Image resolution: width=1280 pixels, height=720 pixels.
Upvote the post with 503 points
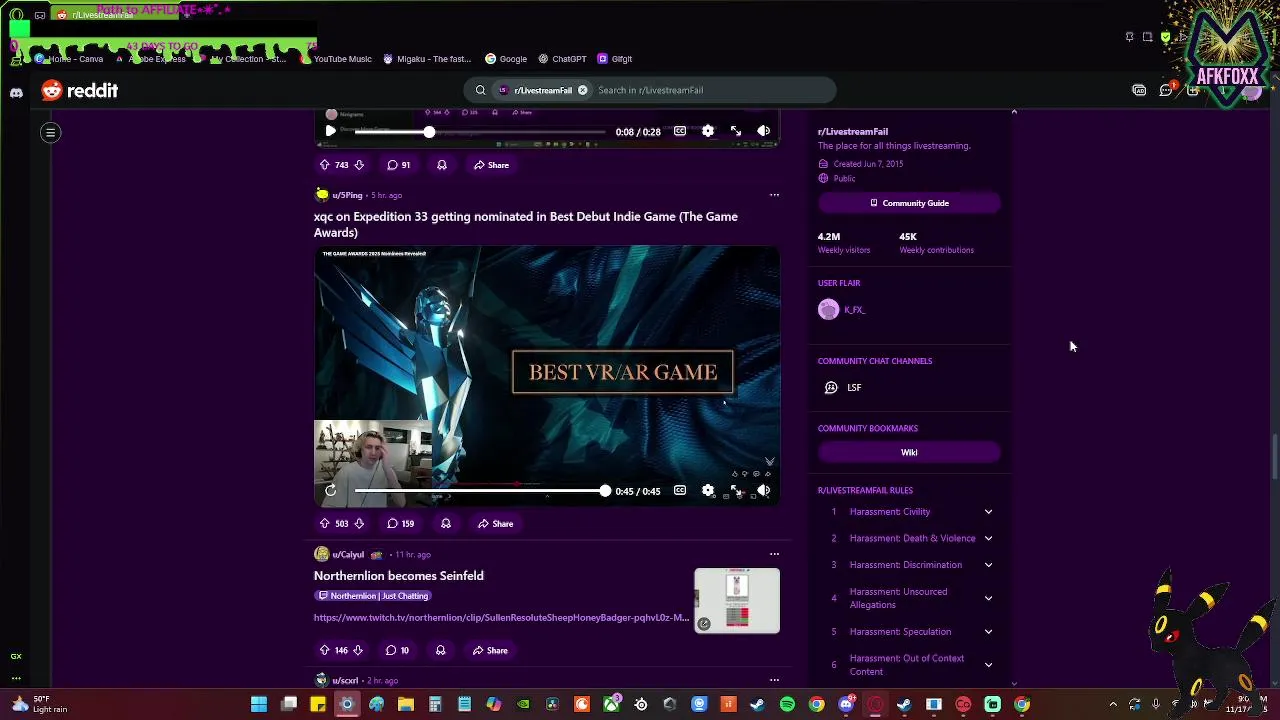(x=324, y=523)
